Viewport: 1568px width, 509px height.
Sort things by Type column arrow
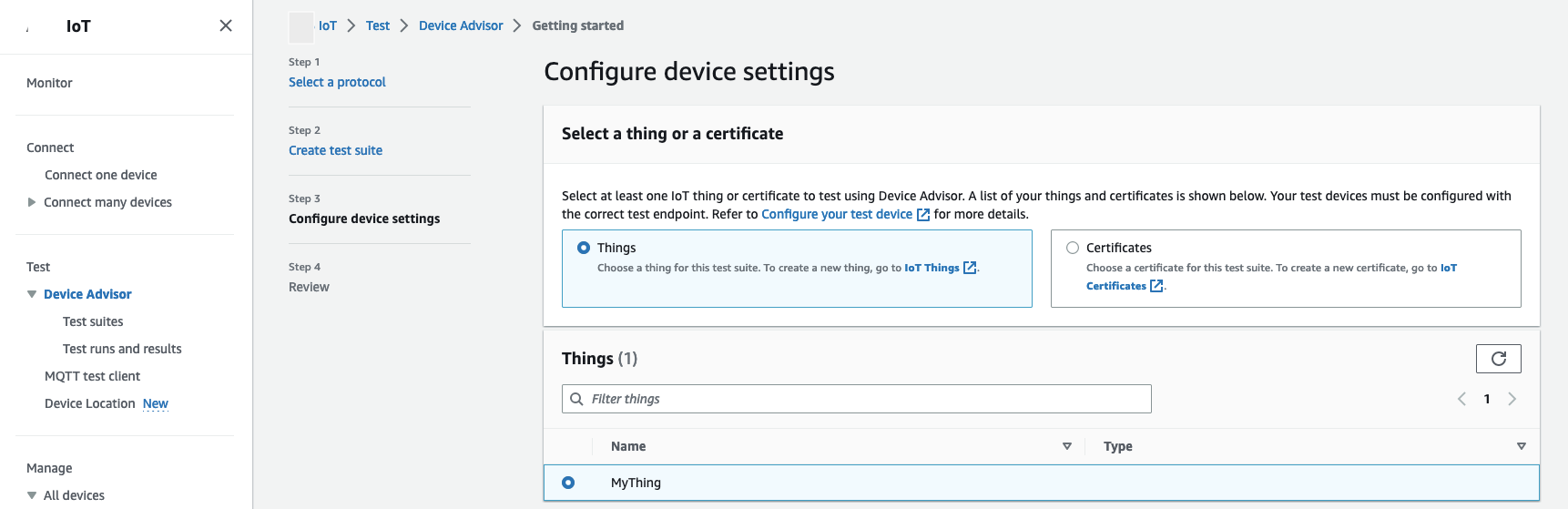(1521, 446)
